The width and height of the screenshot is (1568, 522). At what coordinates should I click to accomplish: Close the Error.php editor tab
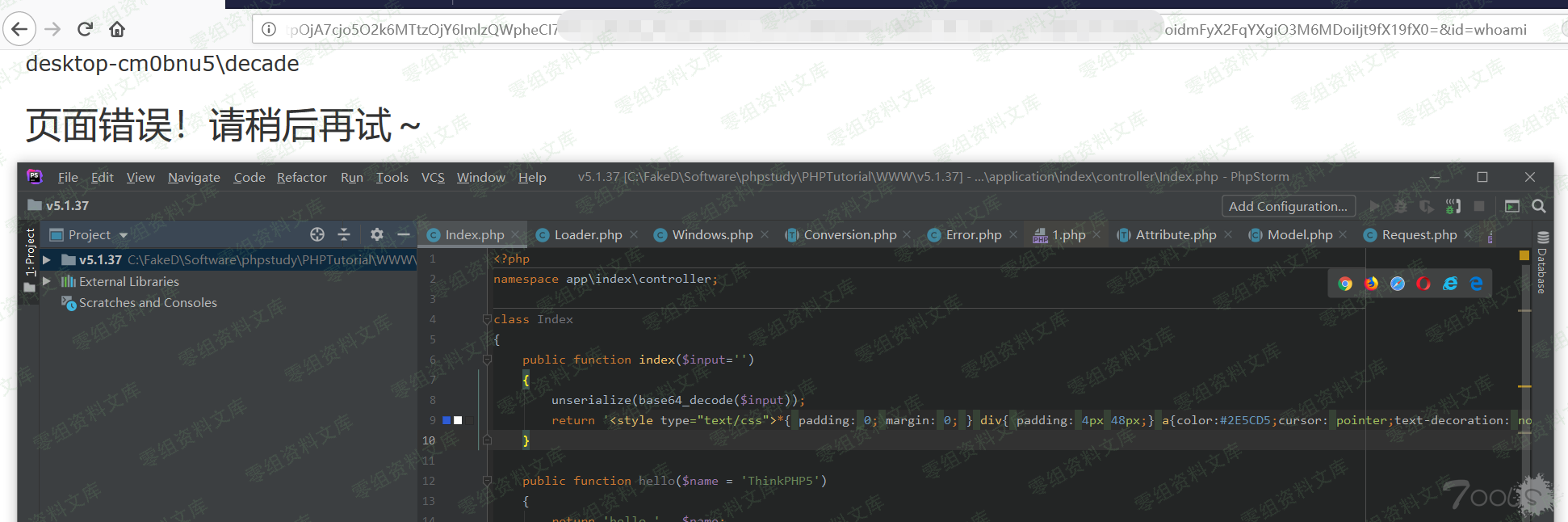pyautogui.click(x=1013, y=235)
